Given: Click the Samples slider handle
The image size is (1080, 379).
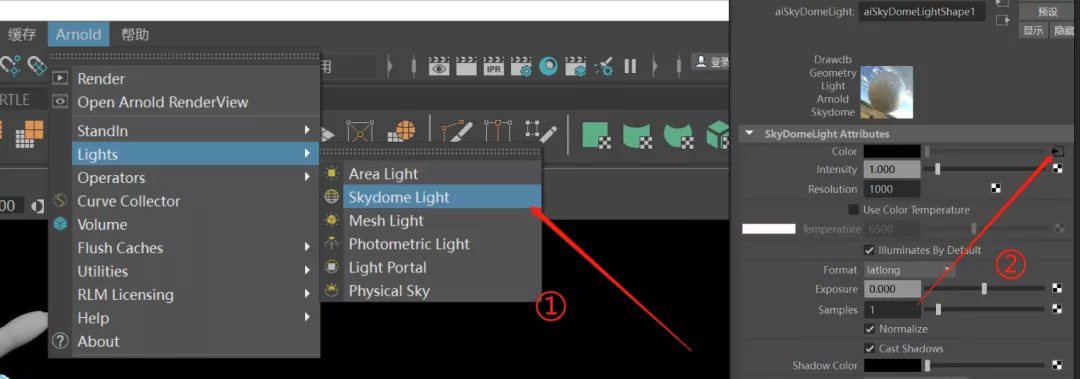Looking at the screenshot, I should coord(938,309).
